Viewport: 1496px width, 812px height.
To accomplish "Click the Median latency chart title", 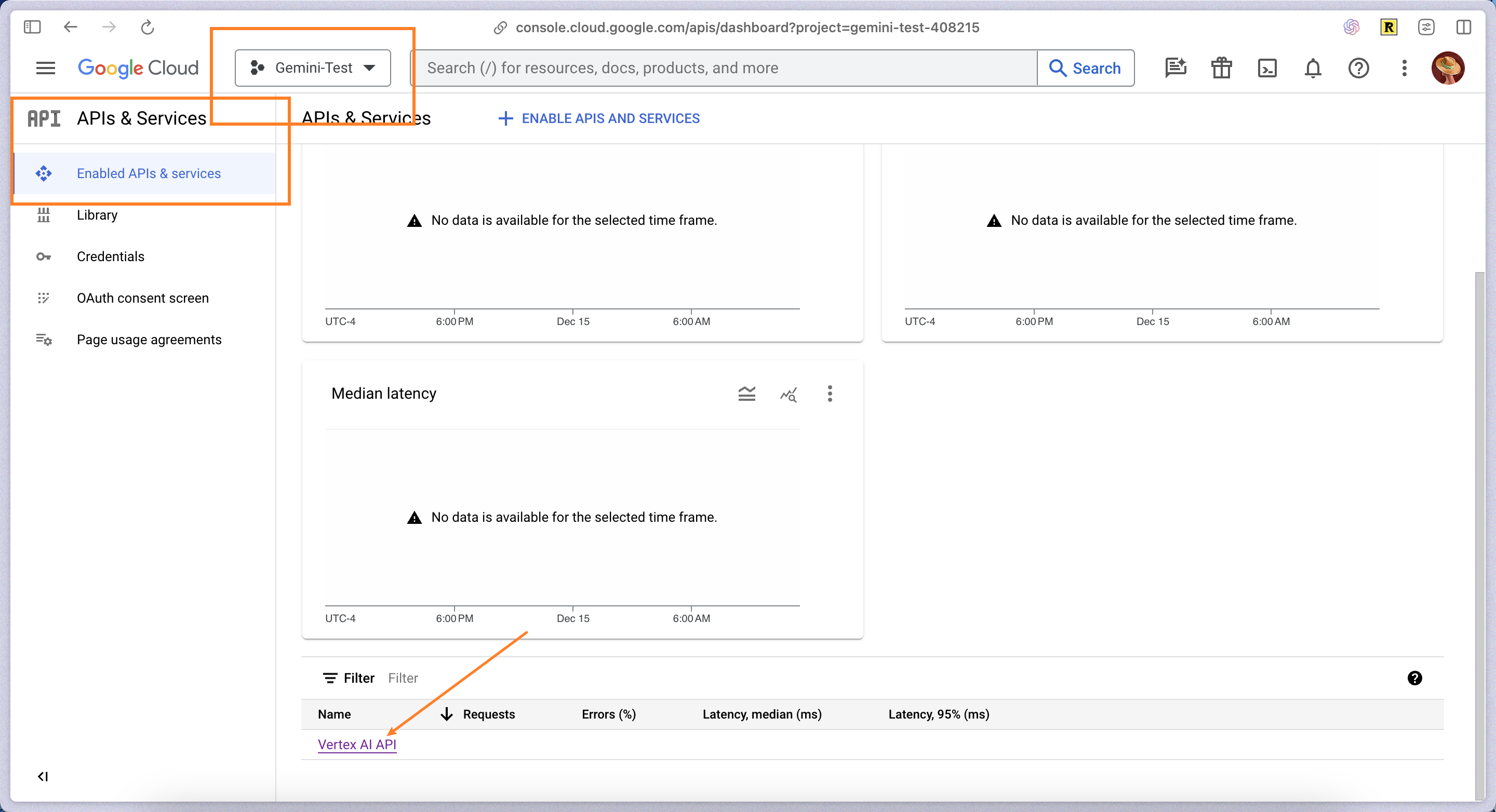I will (384, 394).
